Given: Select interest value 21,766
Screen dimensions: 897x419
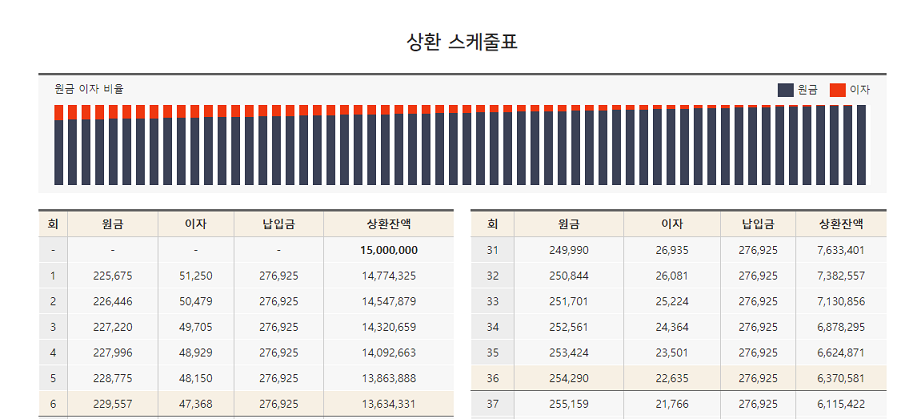Looking at the screenshot, I should (672, 404).
